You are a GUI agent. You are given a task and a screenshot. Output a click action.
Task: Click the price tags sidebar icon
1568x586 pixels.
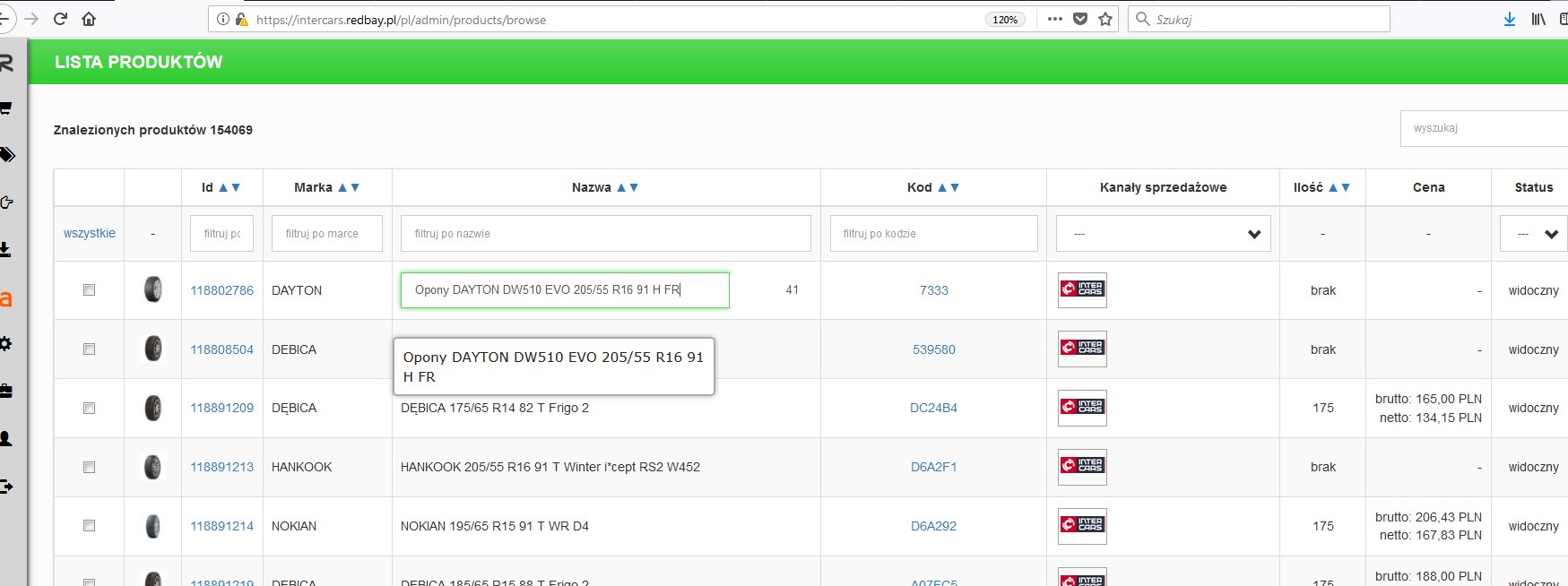[7, 155]
